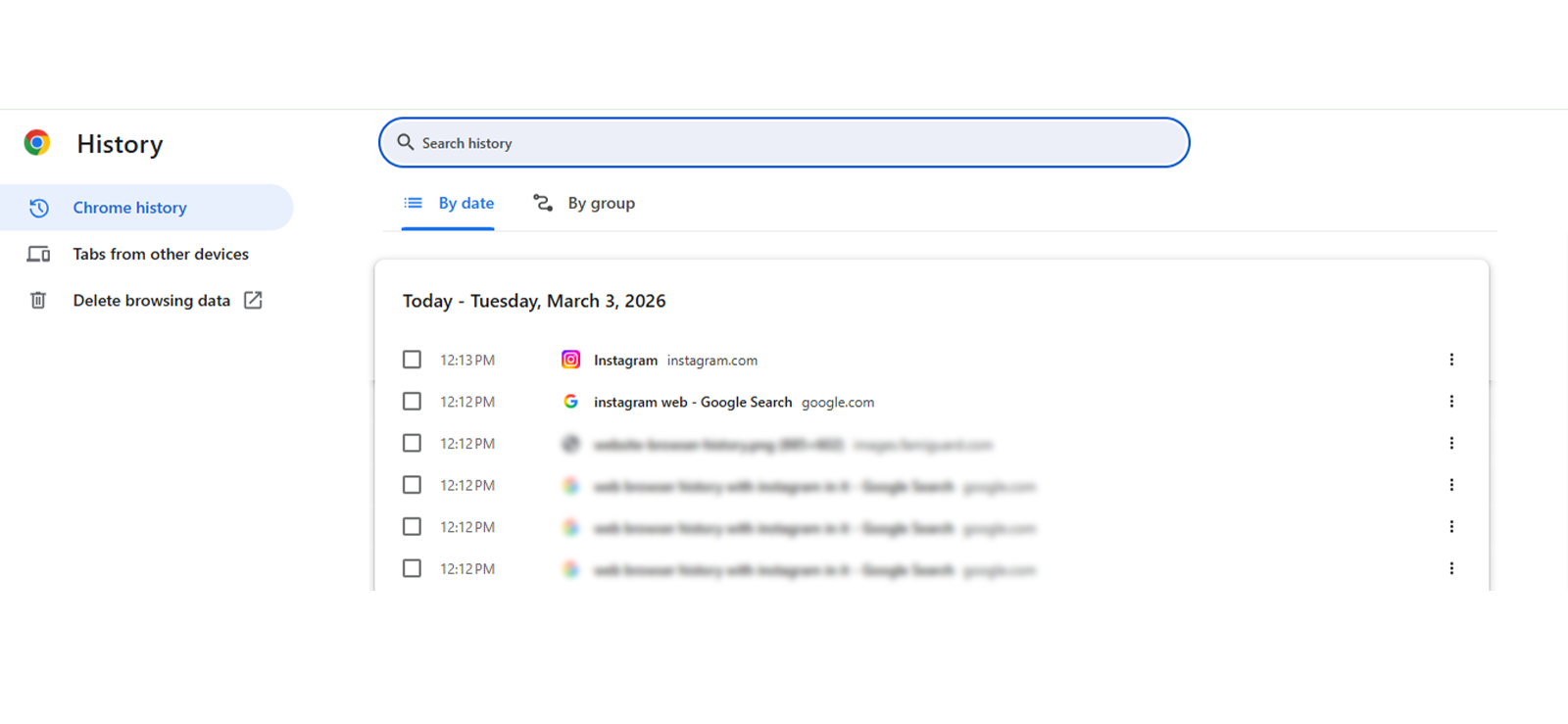
Task: Click the Chrome logo beside History
Action: tap(37, 143)
